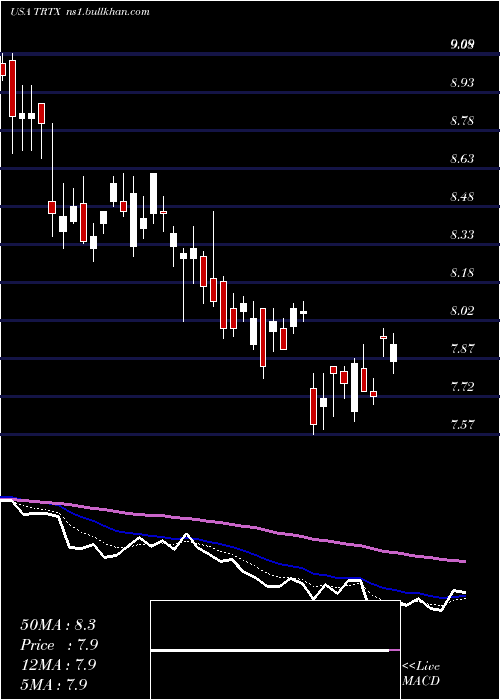Click the MACD indicator box

coord(275,650)
